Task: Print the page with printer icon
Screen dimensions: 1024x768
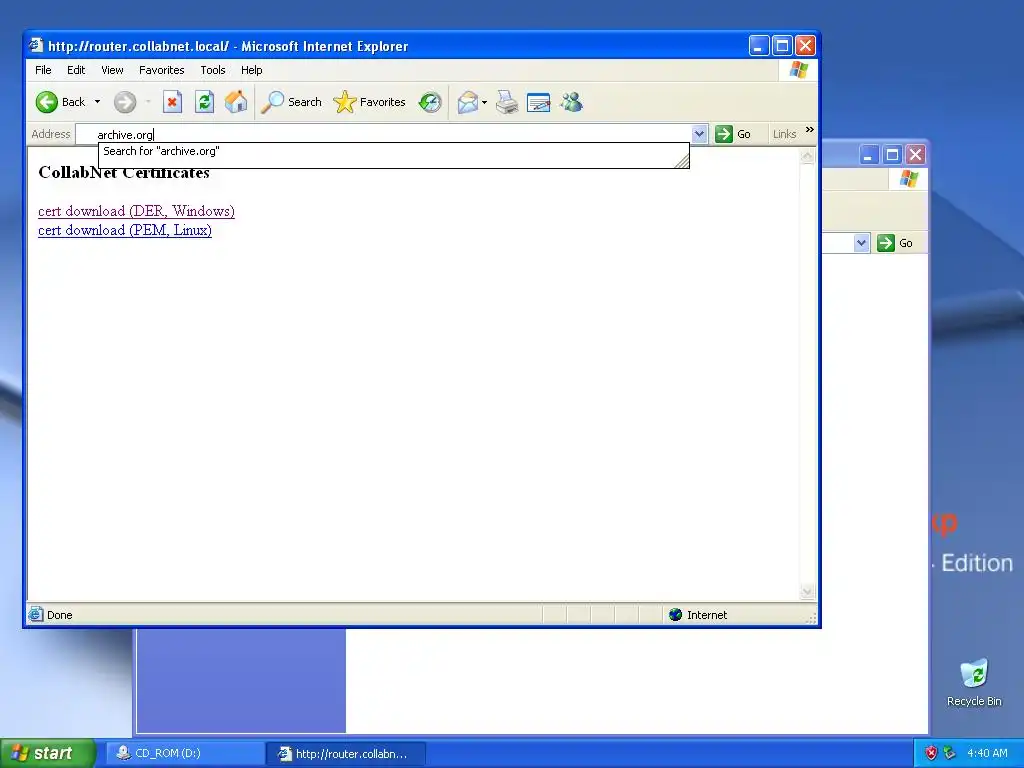Action: (507, 102)
